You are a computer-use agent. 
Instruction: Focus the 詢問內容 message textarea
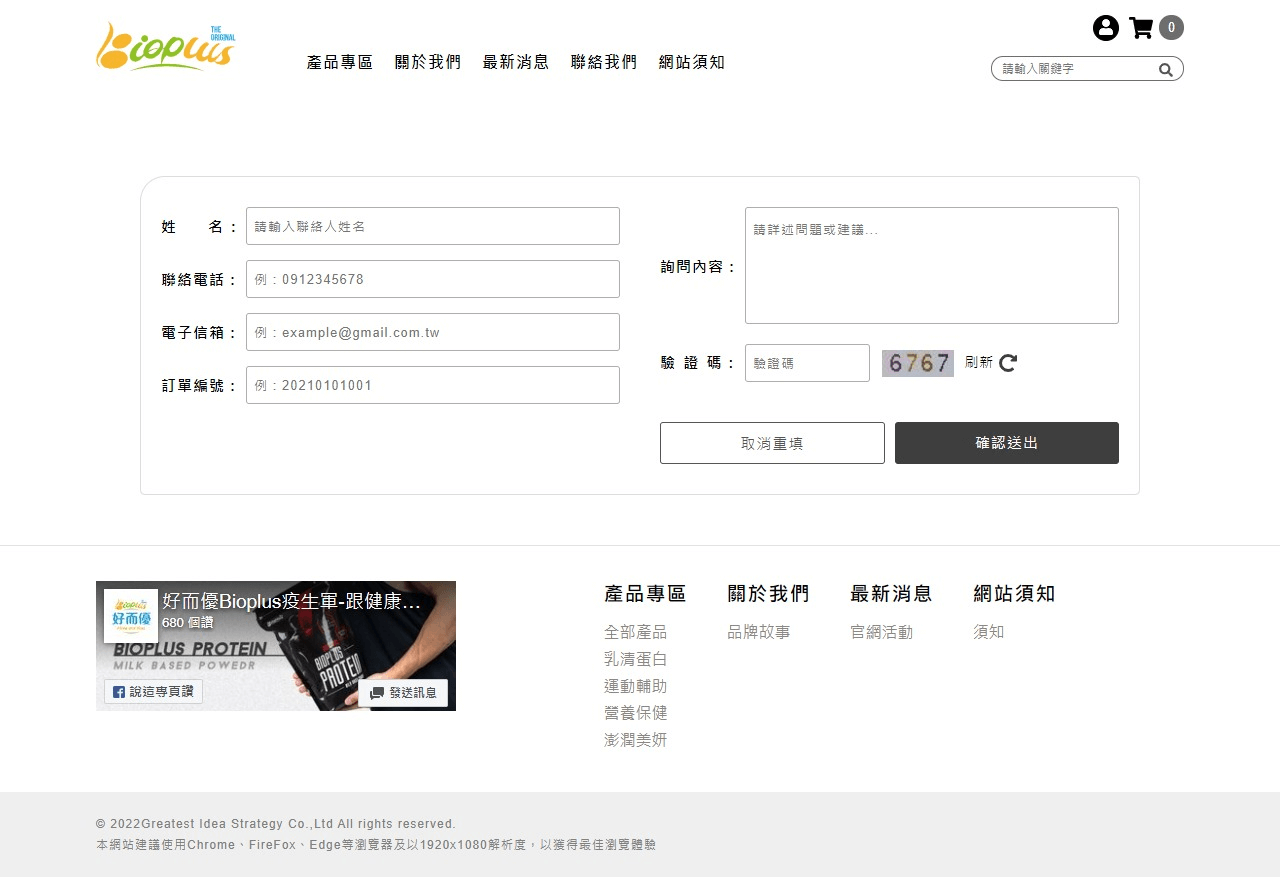point(932,265)
